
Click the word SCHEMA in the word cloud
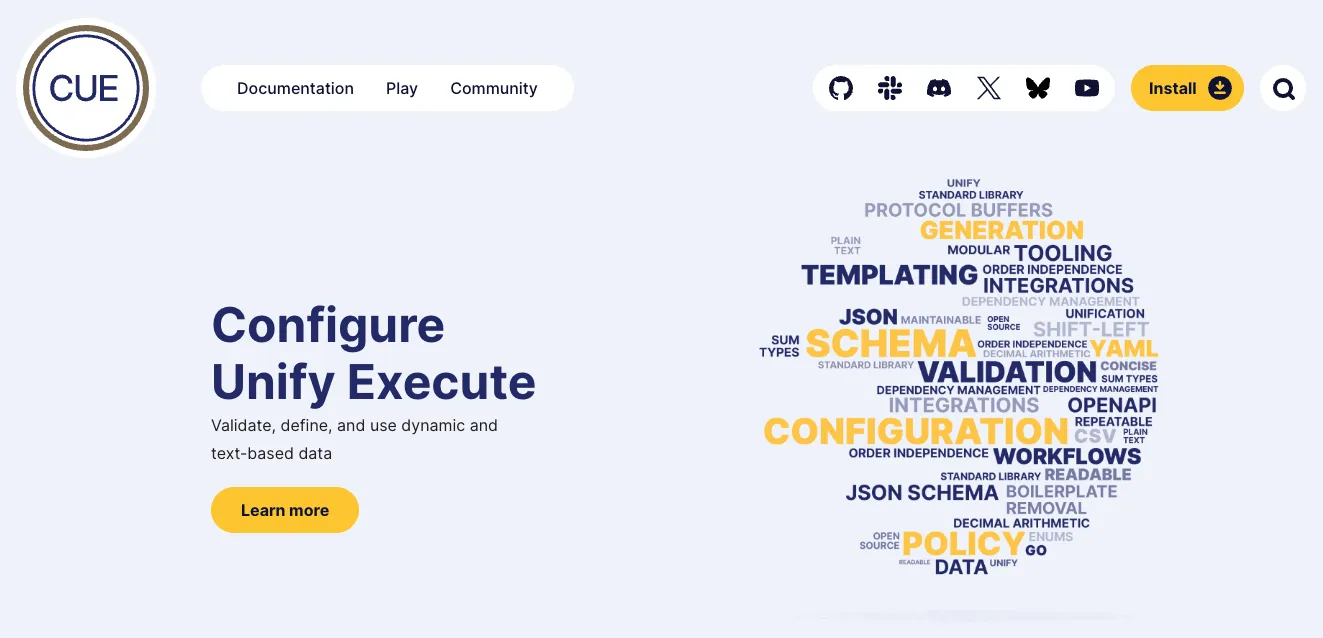click(890, 344)
